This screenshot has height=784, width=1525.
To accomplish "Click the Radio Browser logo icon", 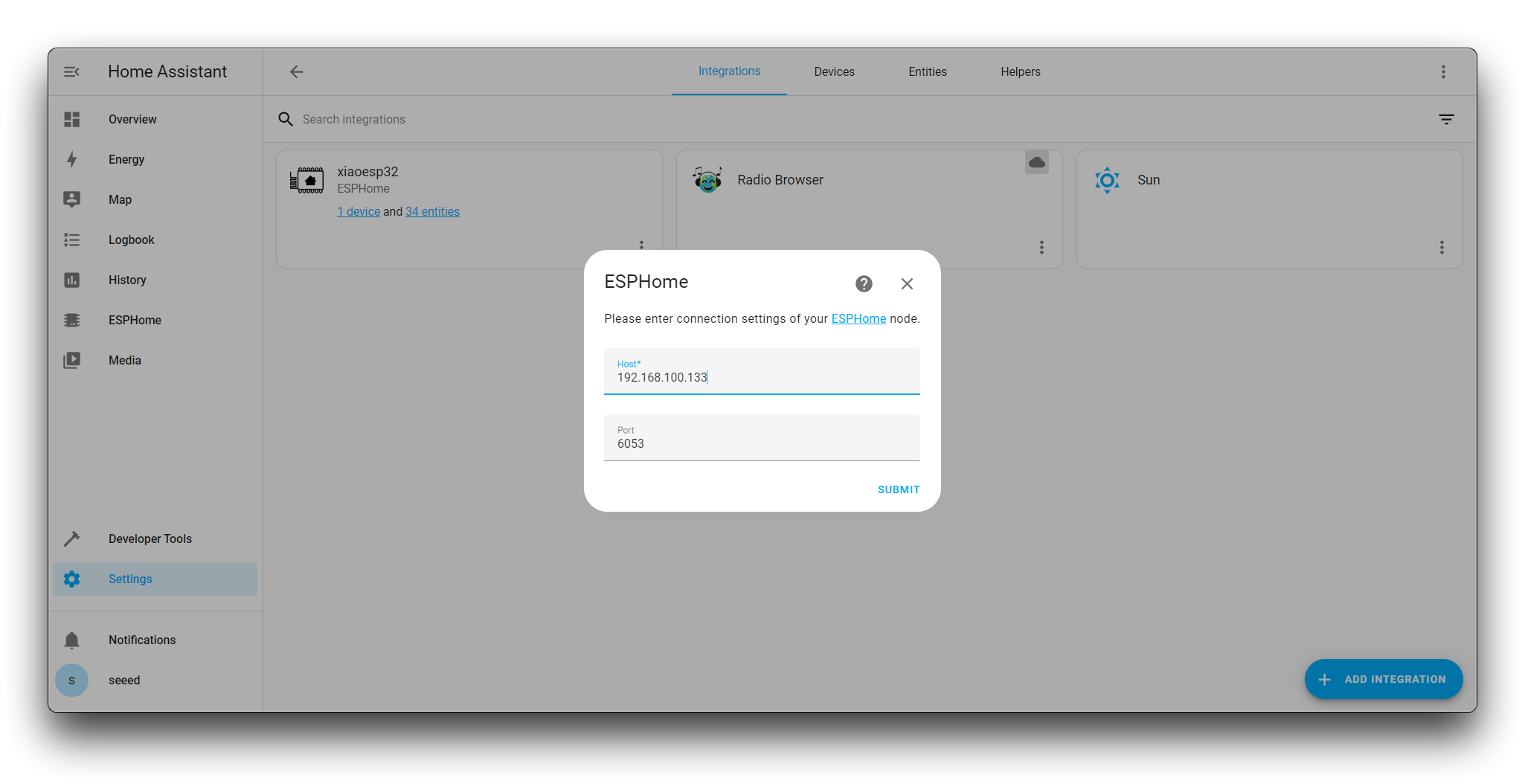I will coord(707,179).
